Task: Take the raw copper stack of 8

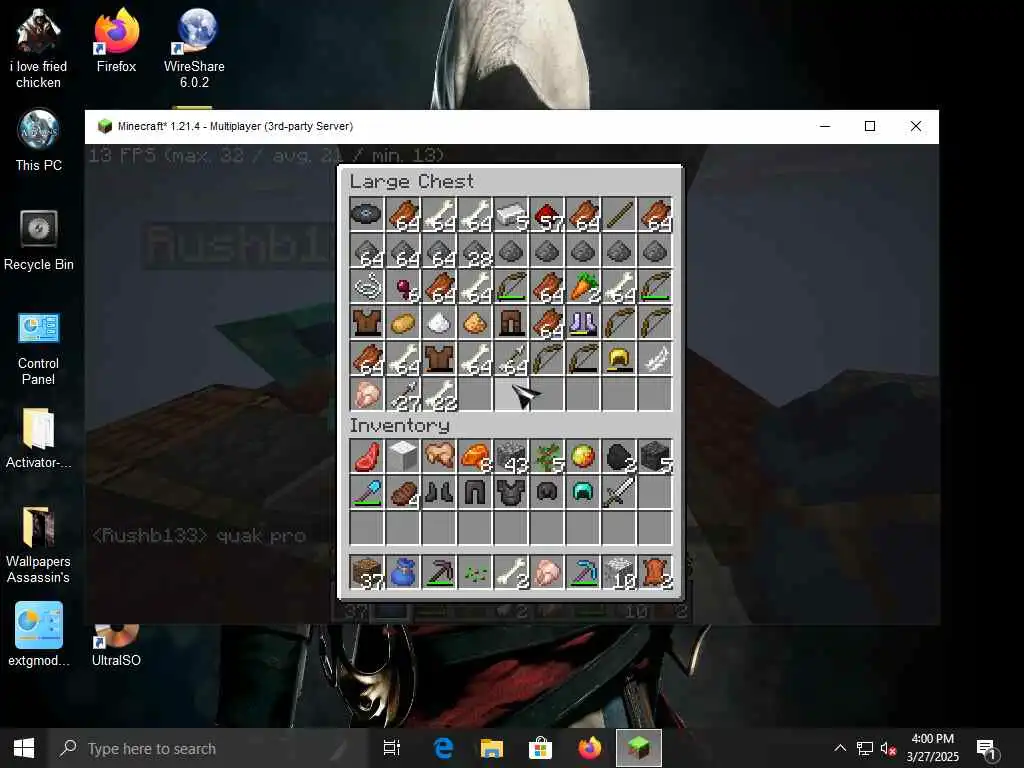Action: (x=475, y=456)
